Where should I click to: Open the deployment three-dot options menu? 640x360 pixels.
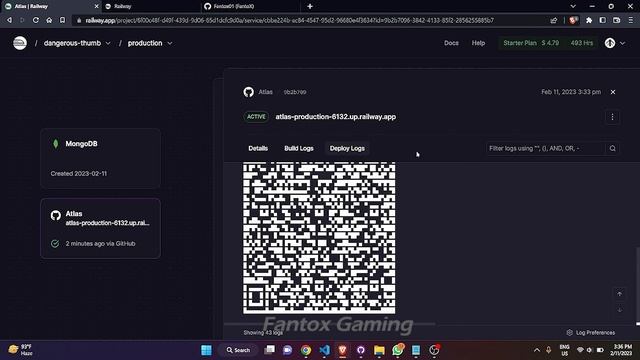pos(612,117)
